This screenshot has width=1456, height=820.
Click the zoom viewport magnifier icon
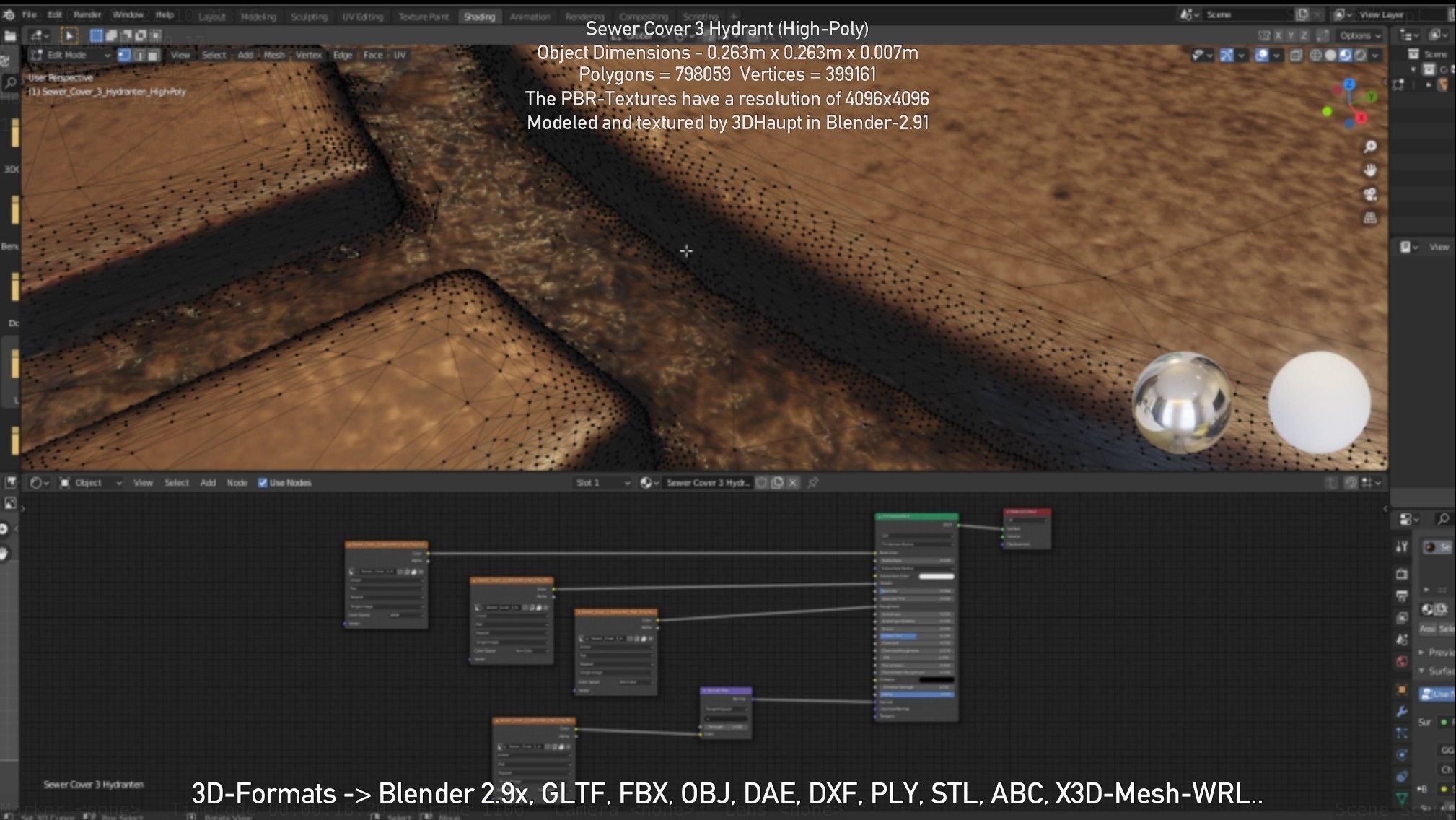pyautogui.click(x=1369, y=147)
